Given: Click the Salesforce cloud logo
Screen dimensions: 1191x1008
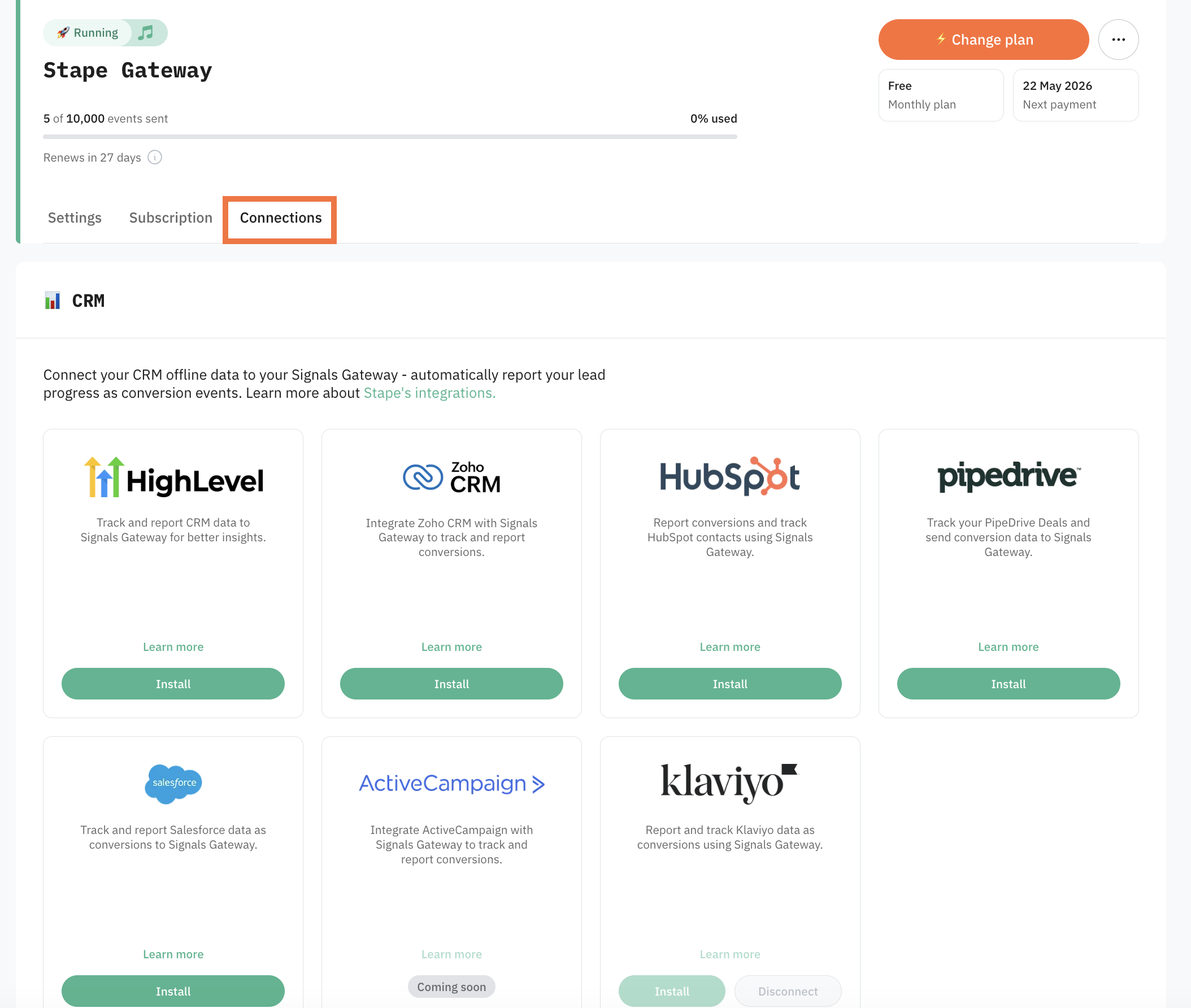Looking at the screenshot, I should coord(173,784).
